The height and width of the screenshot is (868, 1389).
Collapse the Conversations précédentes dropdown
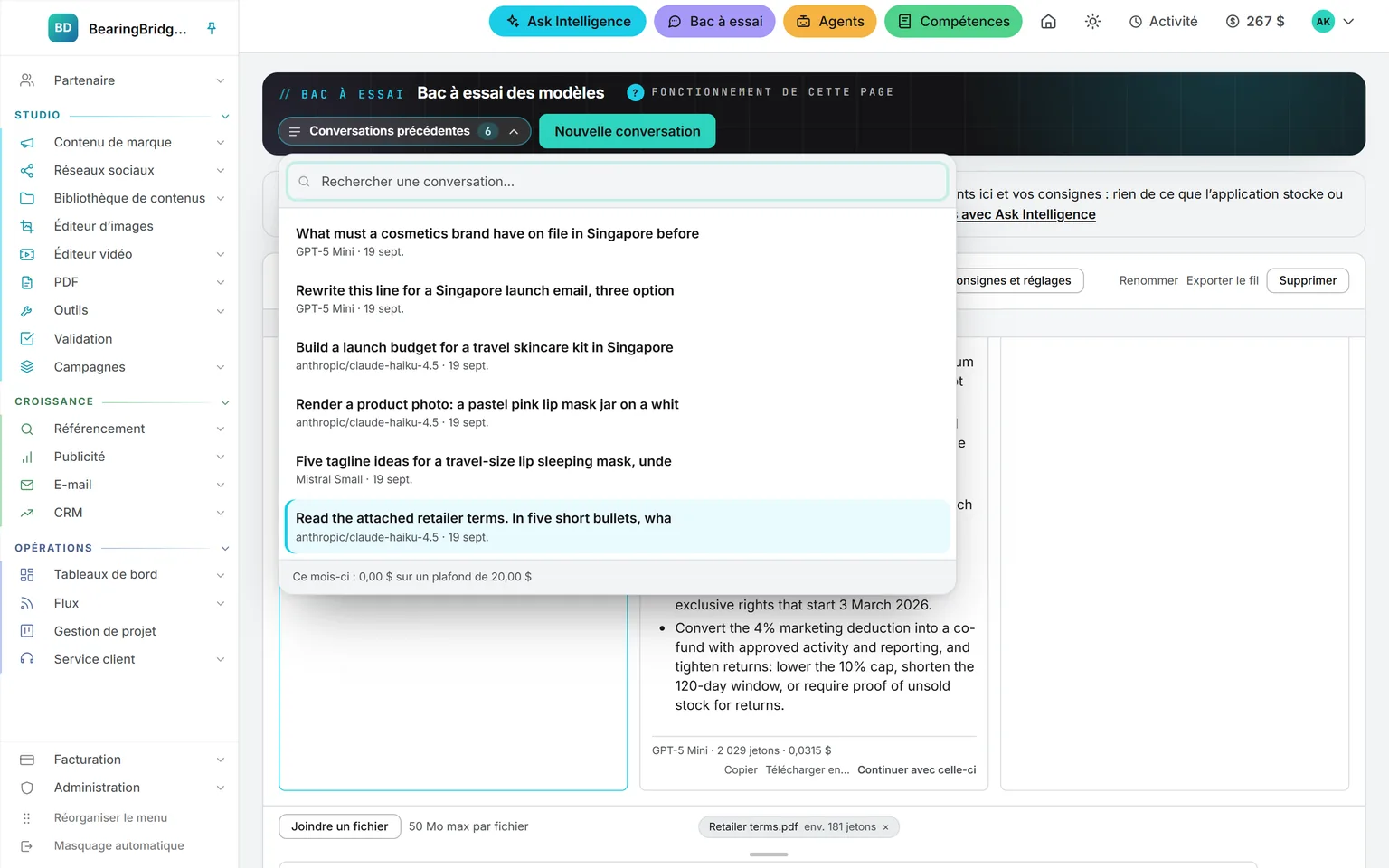click(x=404, y=132)
